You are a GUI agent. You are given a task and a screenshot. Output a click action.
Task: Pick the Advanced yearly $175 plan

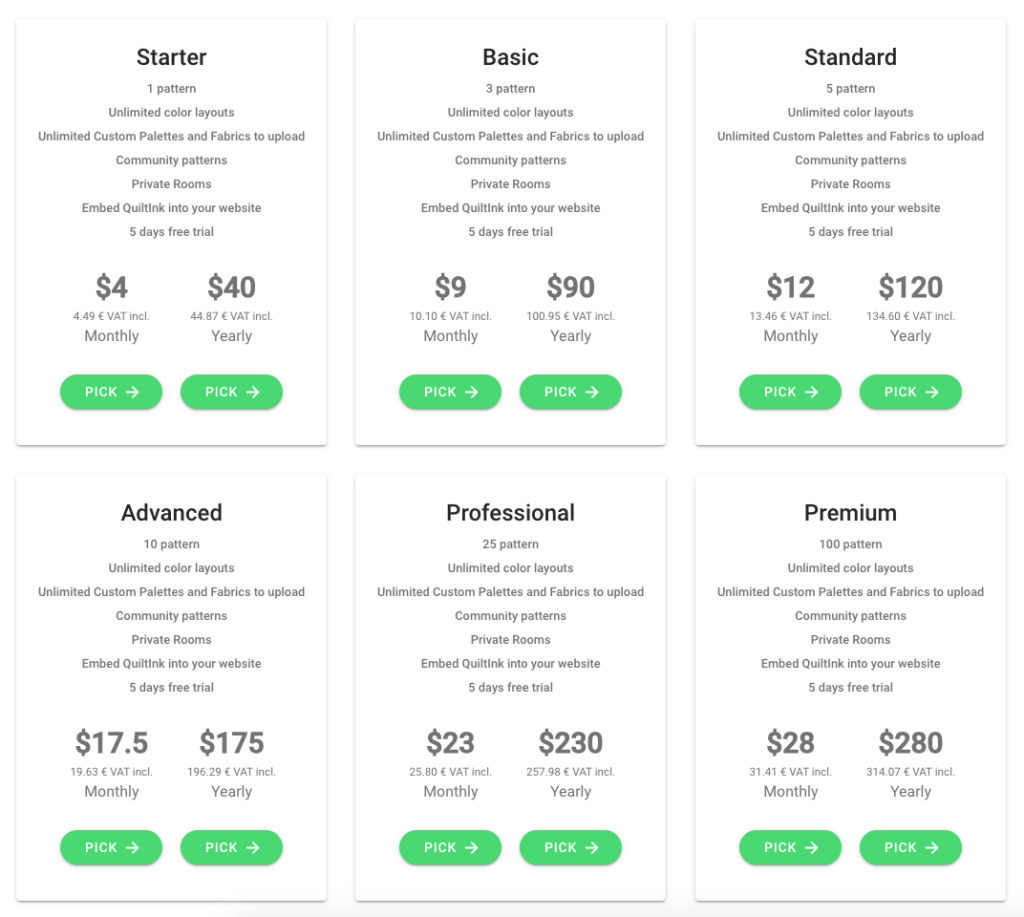(231, 848)
